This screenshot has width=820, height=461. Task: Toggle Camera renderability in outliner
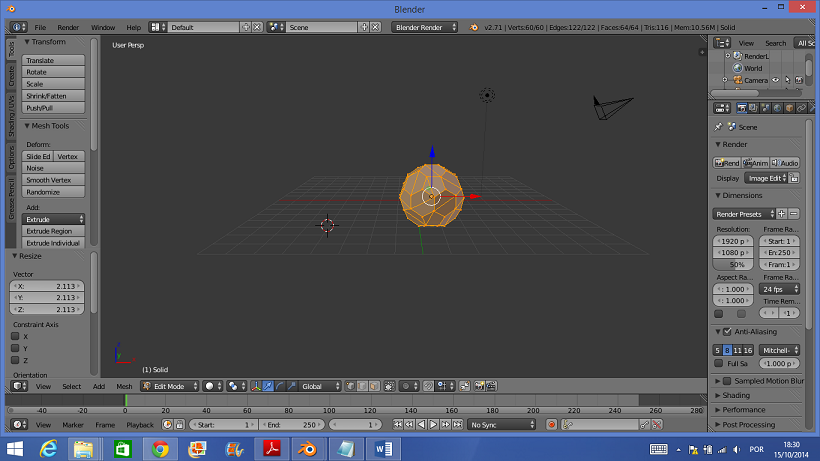tap(799, 80)
